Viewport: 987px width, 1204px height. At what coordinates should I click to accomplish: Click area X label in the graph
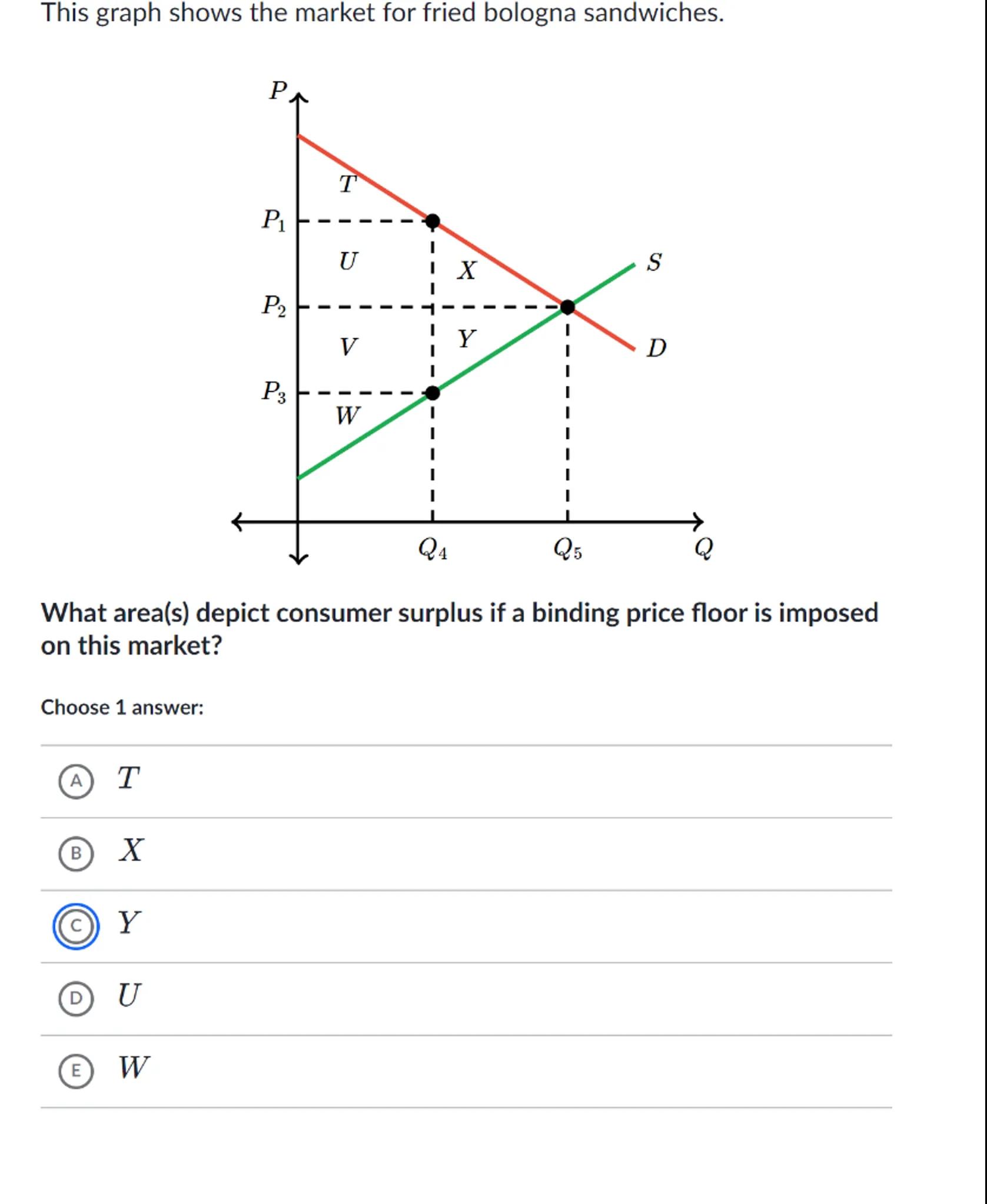pos(467,270)
